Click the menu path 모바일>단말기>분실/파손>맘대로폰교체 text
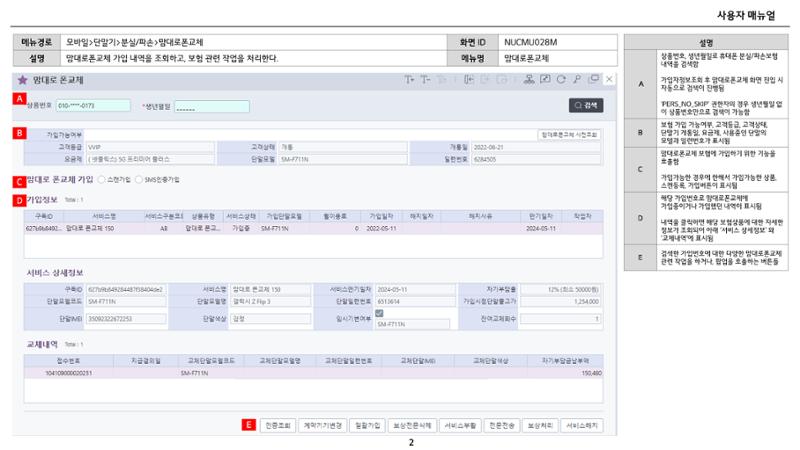 pos(135,42)
